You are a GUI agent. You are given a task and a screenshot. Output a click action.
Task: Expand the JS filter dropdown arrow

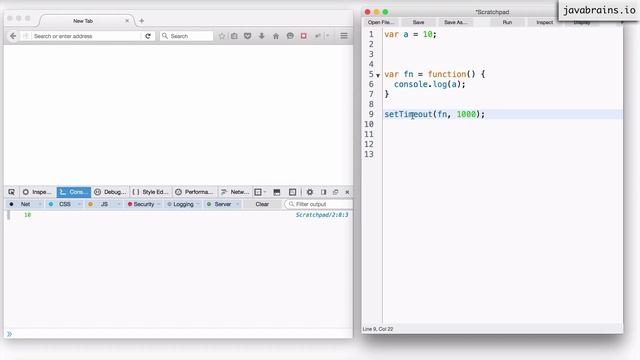tap(119, 204)
